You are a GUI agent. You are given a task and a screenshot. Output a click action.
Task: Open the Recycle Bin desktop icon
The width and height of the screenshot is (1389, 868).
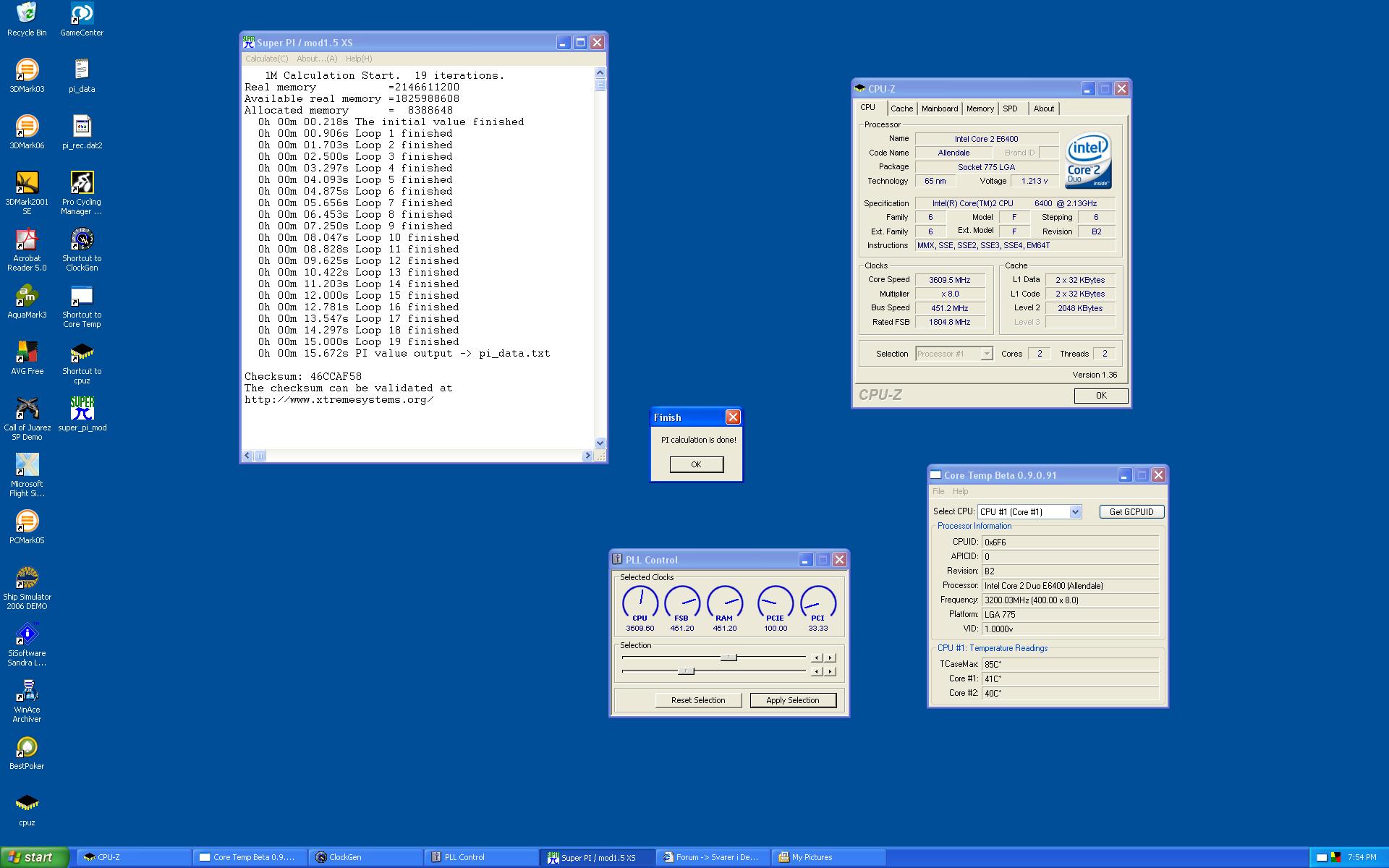[27, 20]
